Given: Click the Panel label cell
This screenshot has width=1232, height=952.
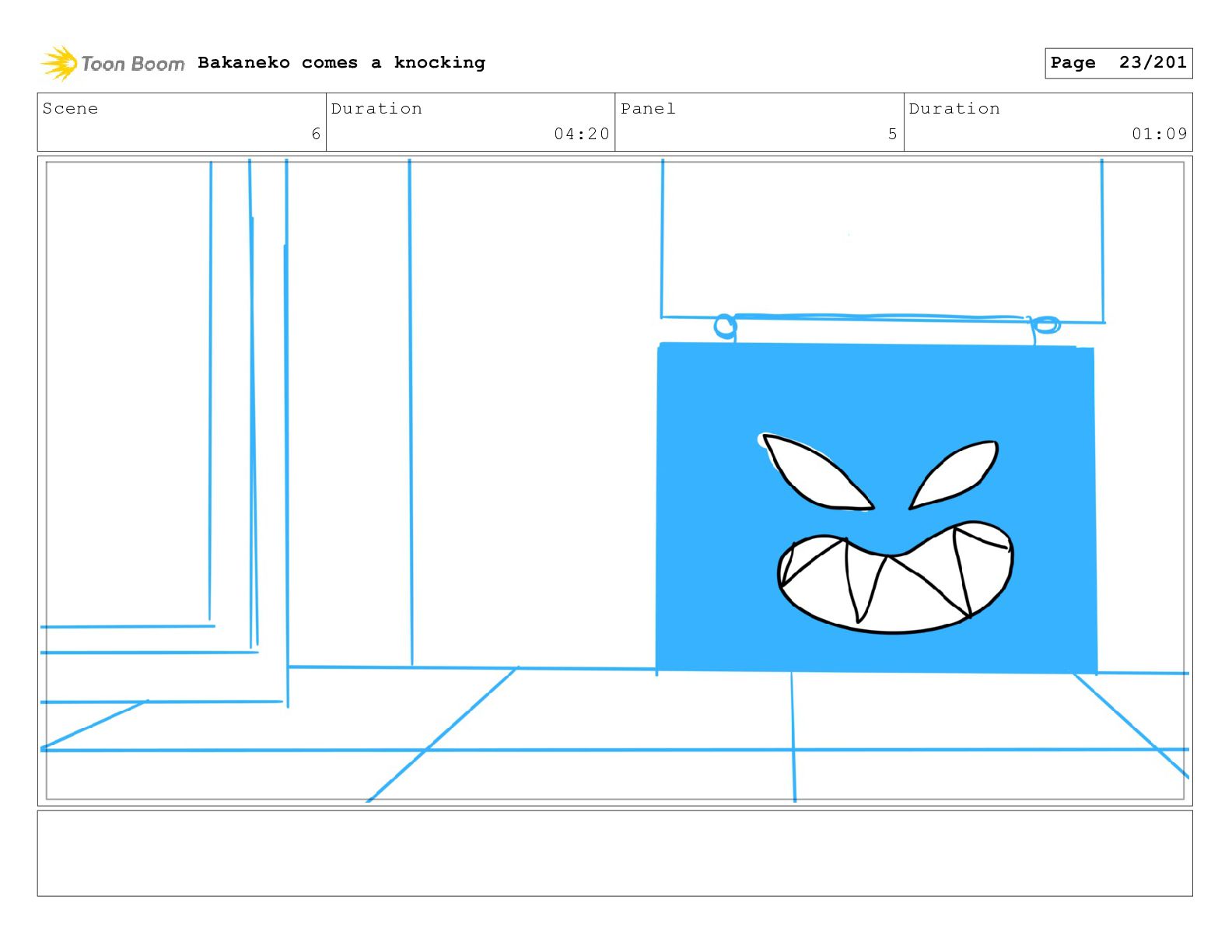Looking at the screenshot, I should point(759,122).
